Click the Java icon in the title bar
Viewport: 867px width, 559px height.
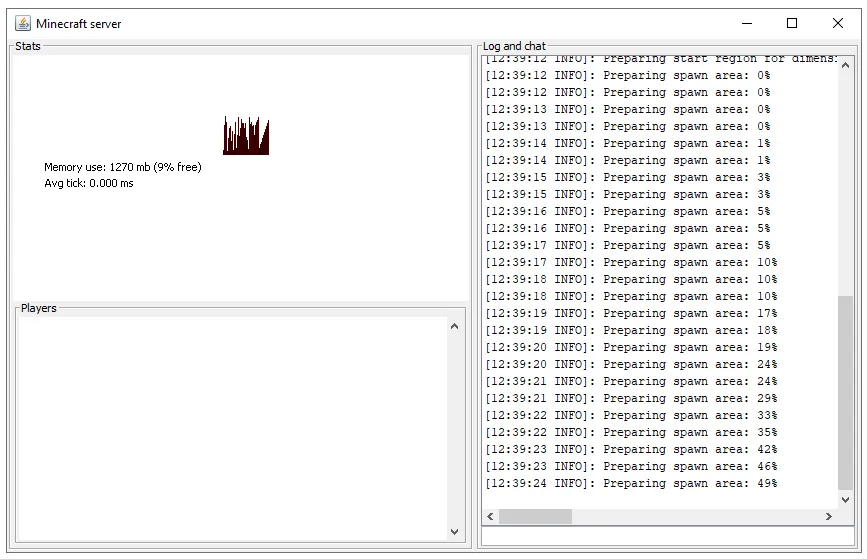pyautogui.click(x=23, y=23)
